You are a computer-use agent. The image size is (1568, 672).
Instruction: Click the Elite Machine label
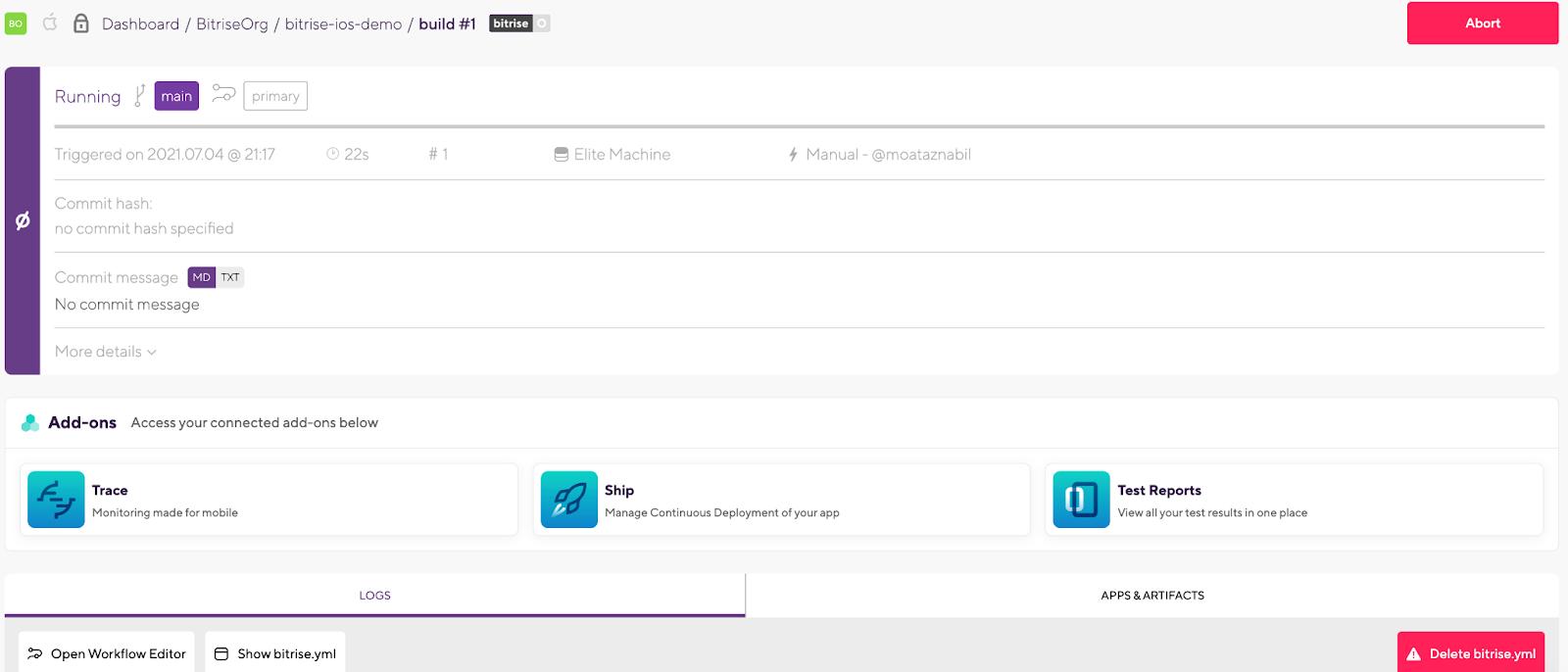622,154
